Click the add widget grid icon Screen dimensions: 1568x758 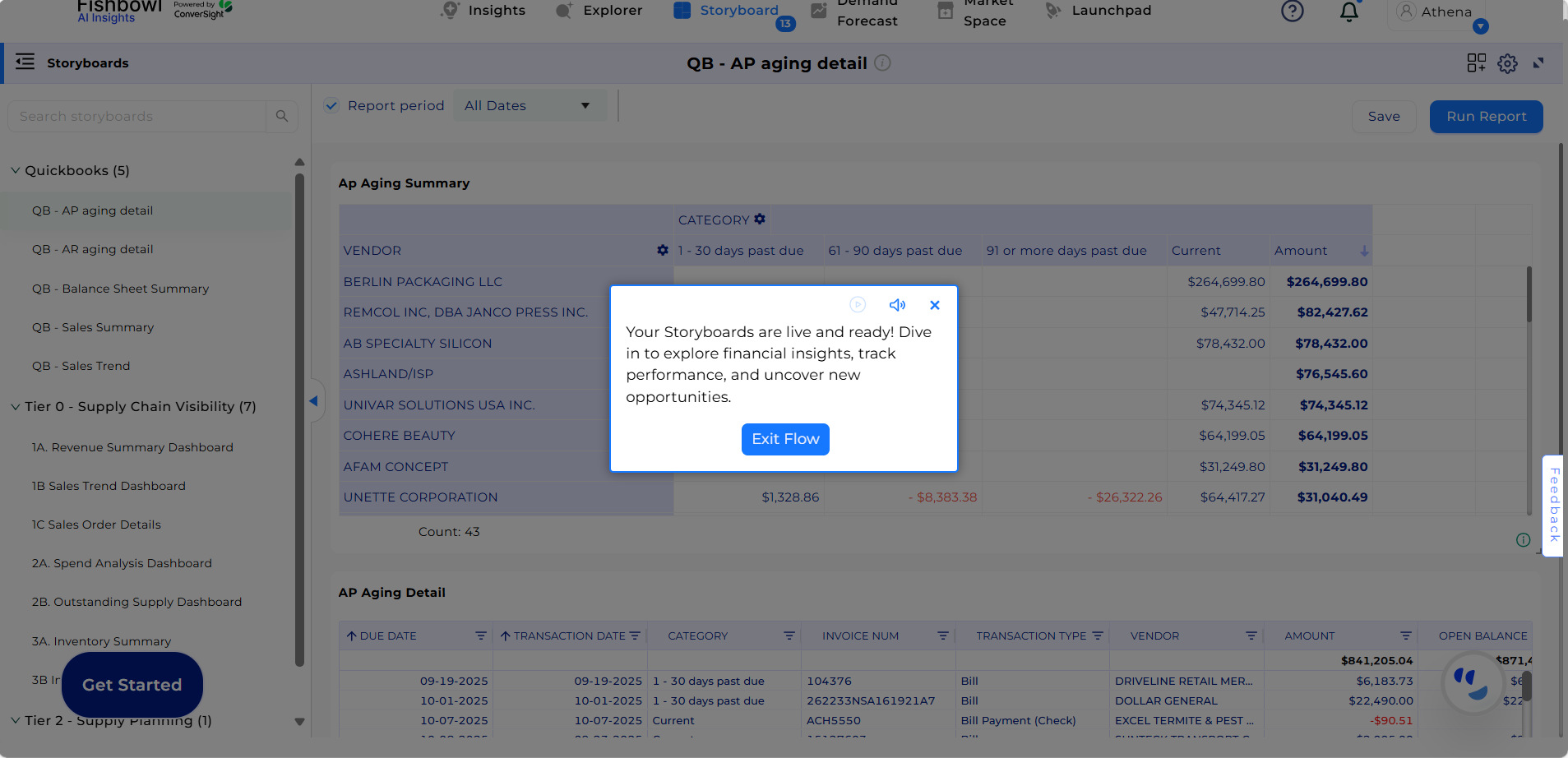tap(1476, 63)
